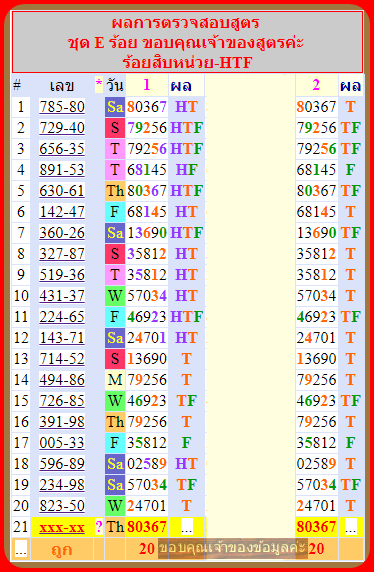Select column header 2 in pink

[316, 85]
